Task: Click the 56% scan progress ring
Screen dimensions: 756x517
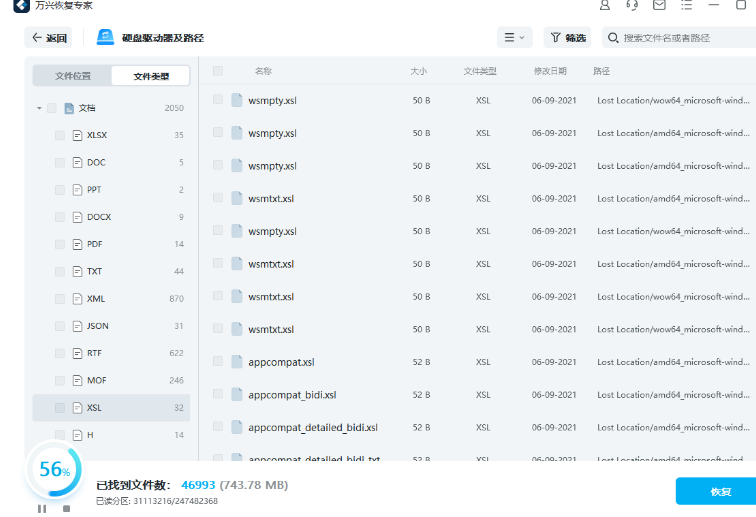Action: click(x=53, y=470)
